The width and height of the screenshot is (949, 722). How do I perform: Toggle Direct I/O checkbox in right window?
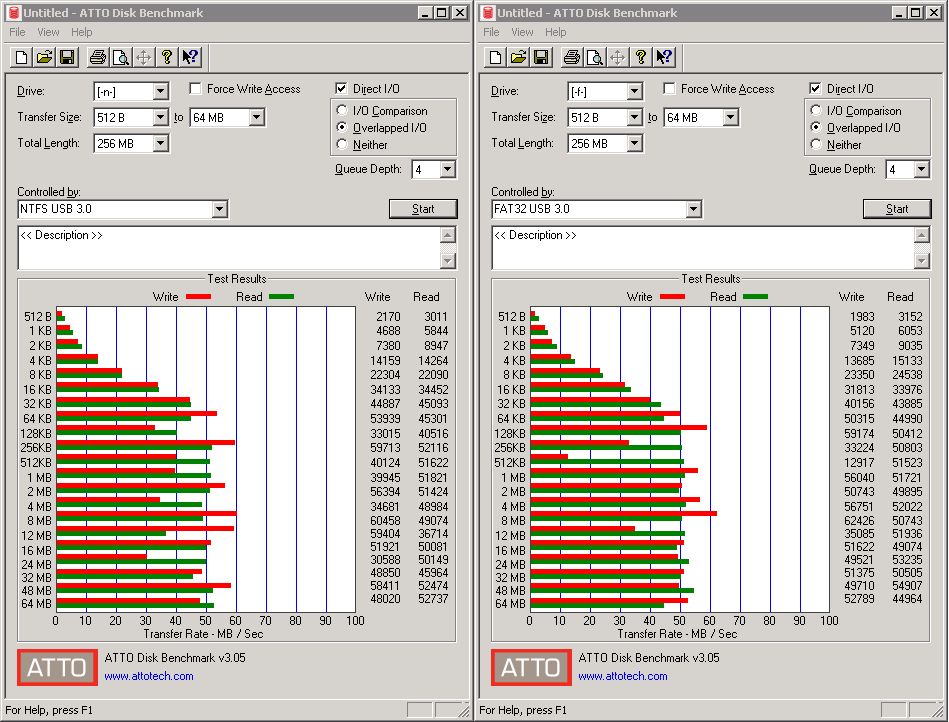pos(815,88)
